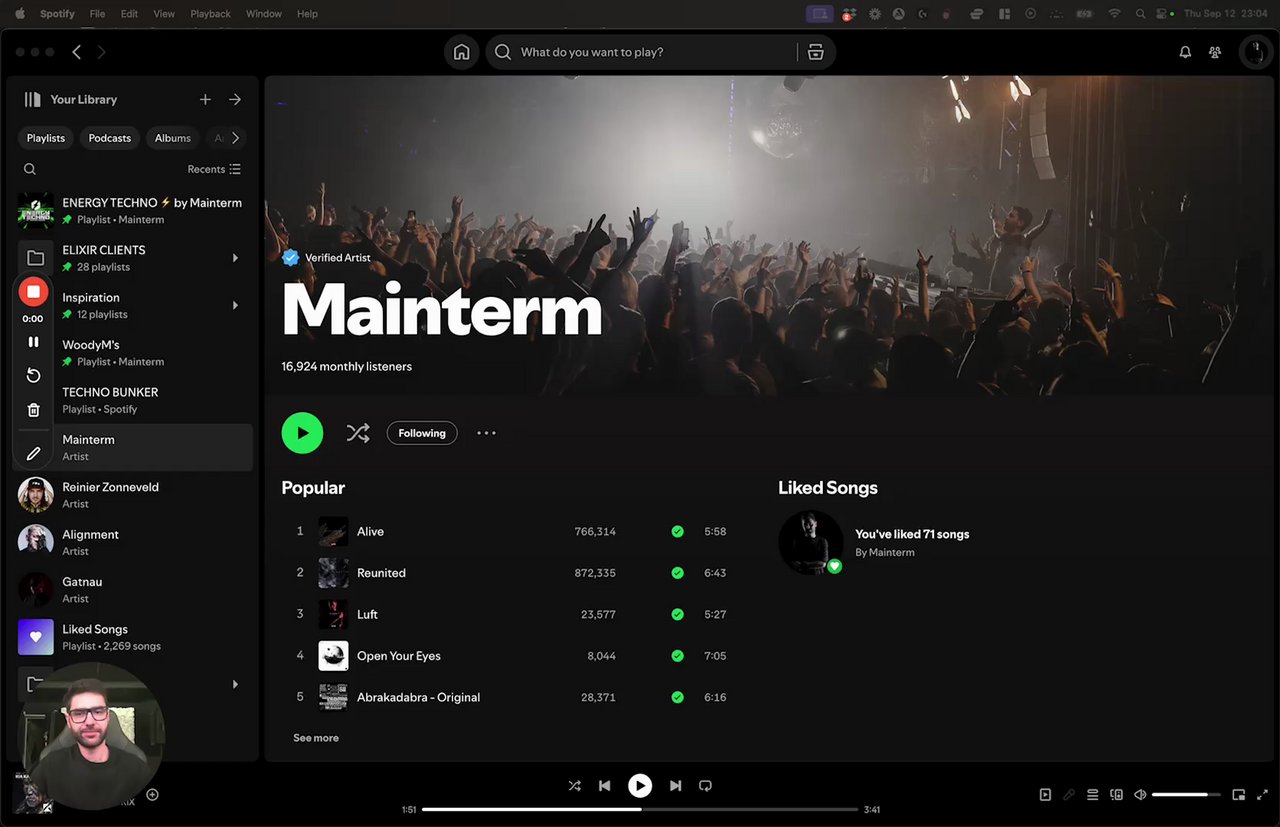The image size is (1280, 827).
Task: Expand the Inspiration folder
Action: click(x=235, y=305)
